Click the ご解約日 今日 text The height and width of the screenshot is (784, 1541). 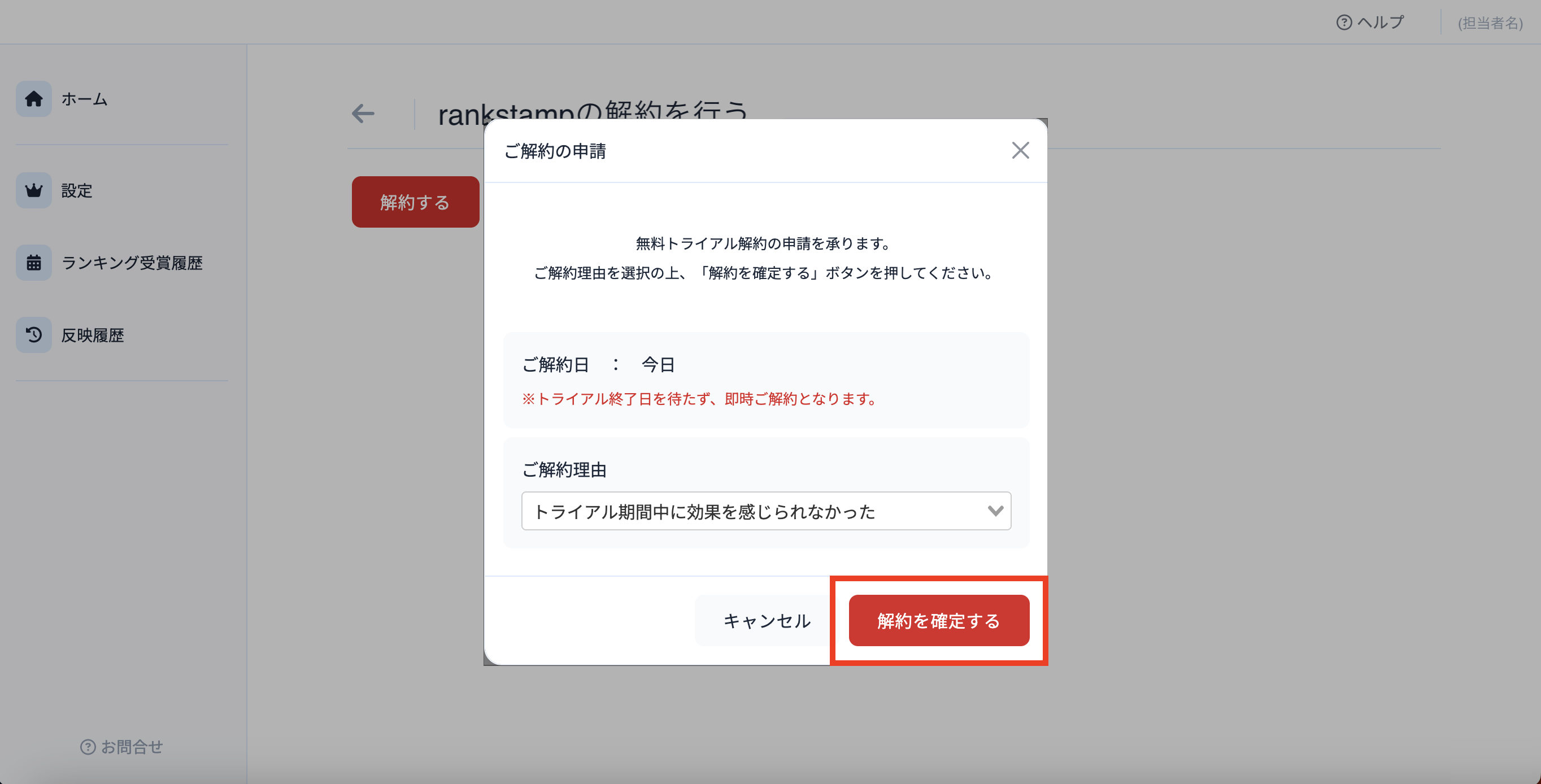(598, 365)
